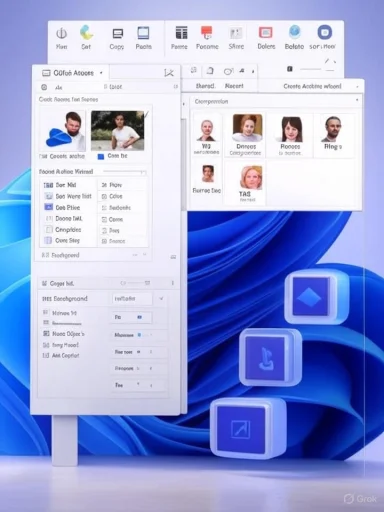Click the round dark-blue icon ending the ribbon
Viewport: 384px width, 512px height.
pyautogui.click(x=324, y=33)
